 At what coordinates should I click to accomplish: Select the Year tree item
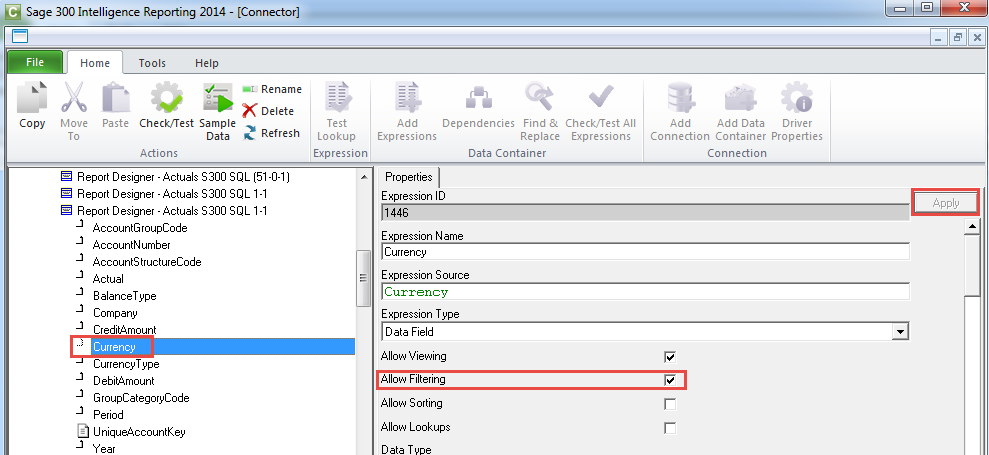pyautogui.click(x=104, y=449)
